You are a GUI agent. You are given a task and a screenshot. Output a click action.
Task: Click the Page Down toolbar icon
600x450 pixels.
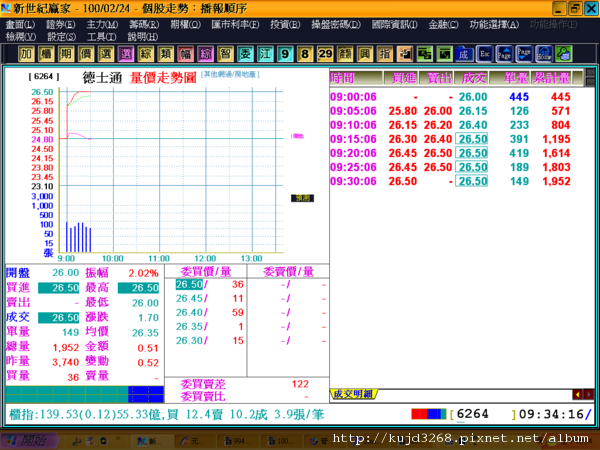tap(524, 54)
